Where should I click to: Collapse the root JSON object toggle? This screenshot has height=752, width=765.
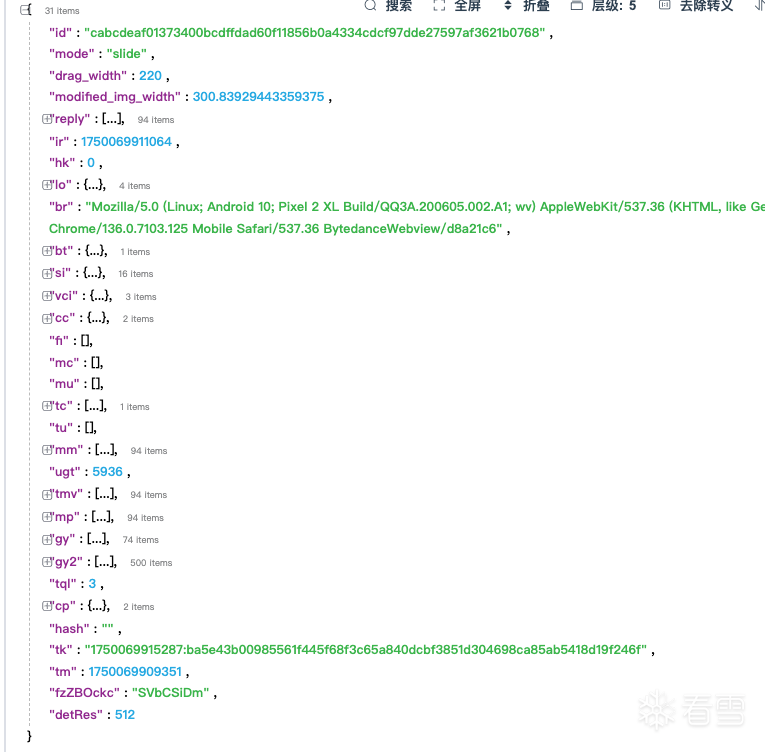point(25,10)
